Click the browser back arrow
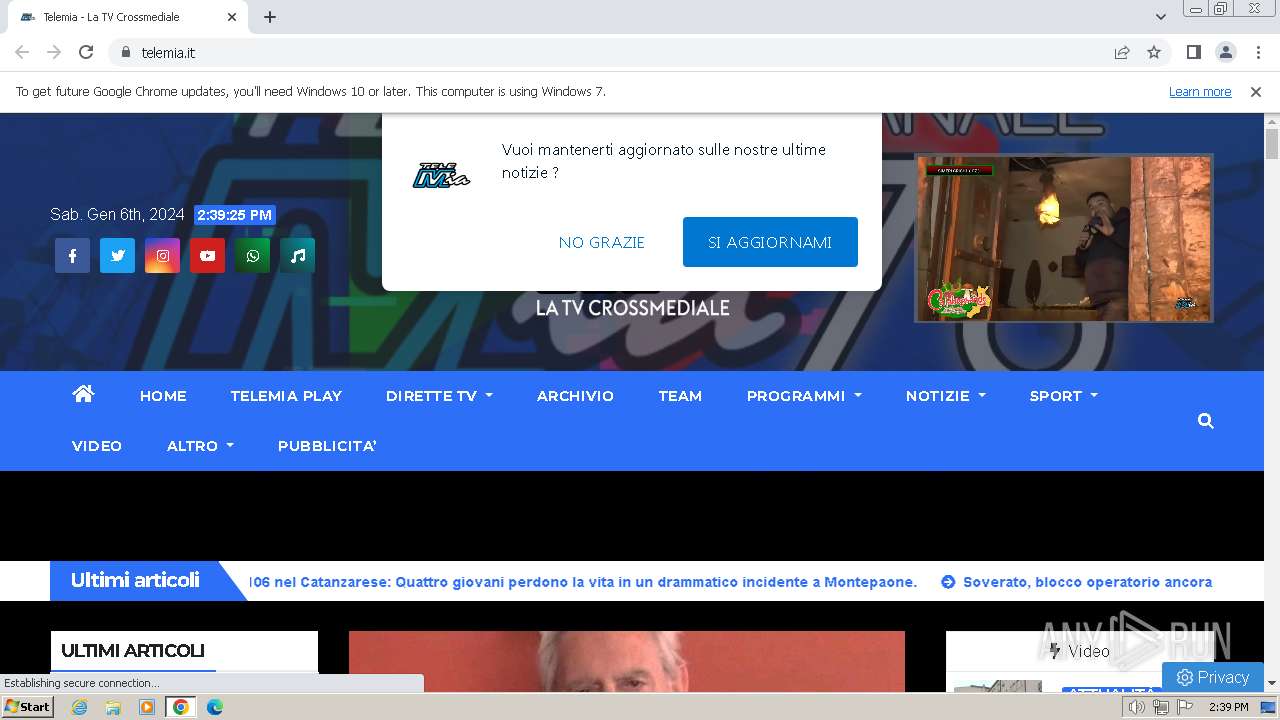Image resolution: width=1280 pixels, height=720 pixels. [x=22, y=52]
